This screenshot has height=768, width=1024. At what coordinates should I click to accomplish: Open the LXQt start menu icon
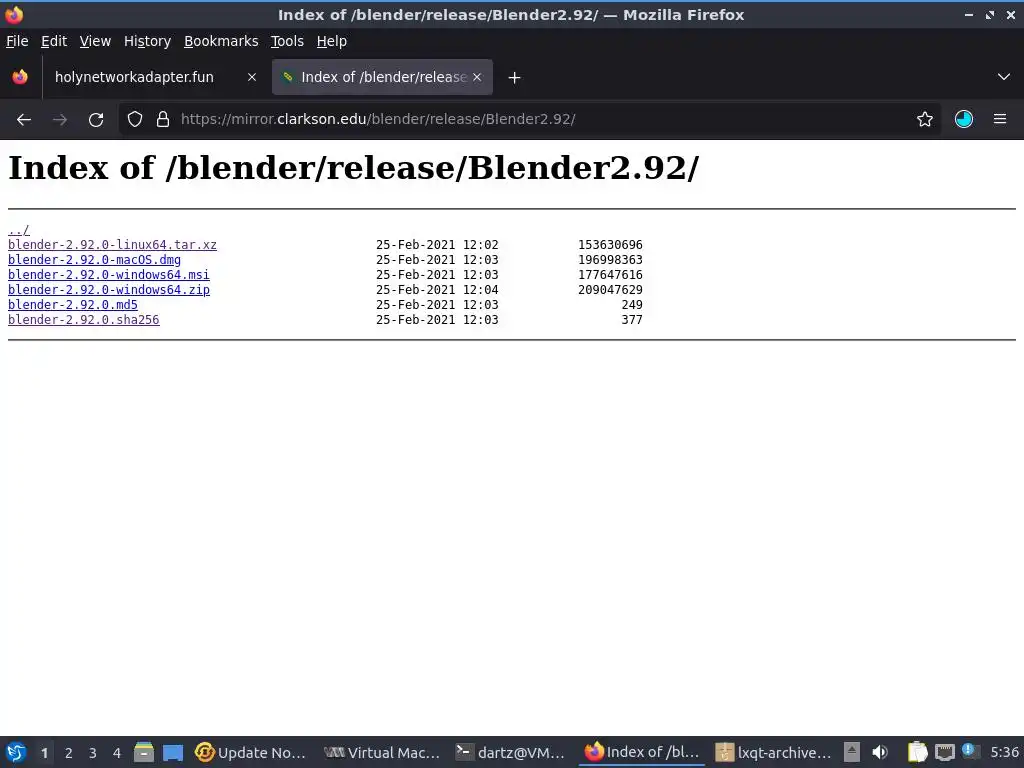click(16, 752)
